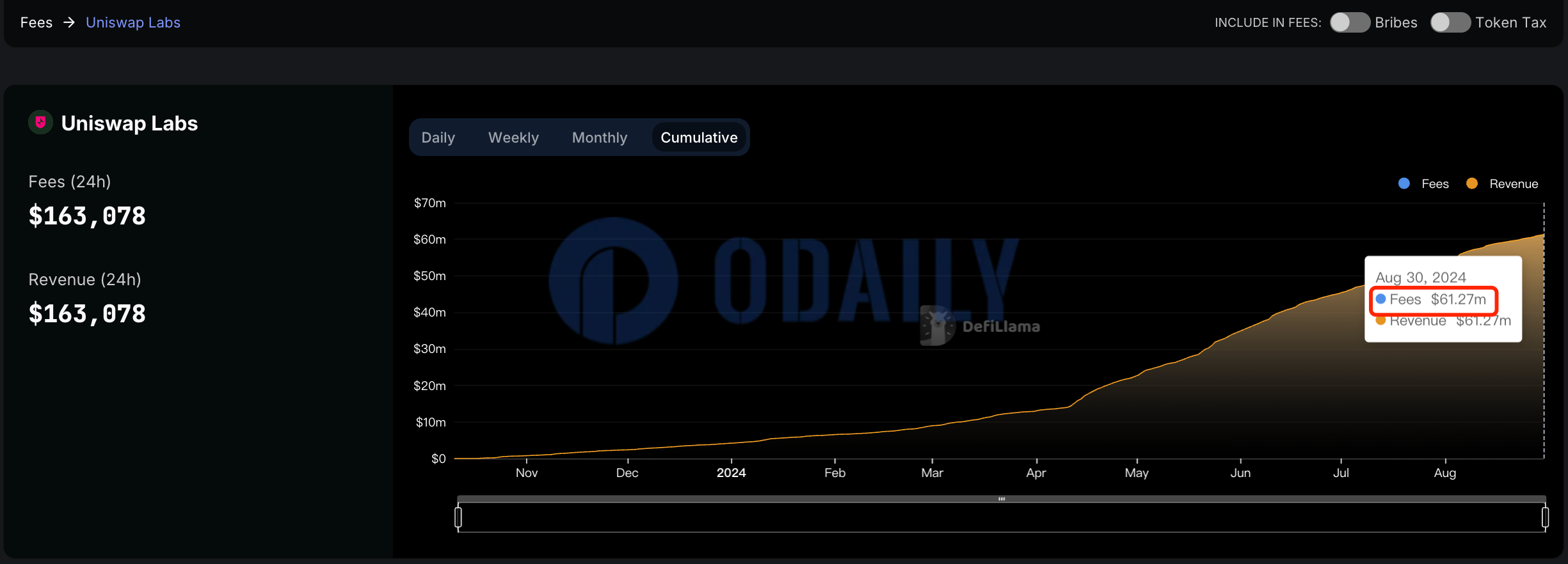Click the Jun x-axis label
Screen dimensions: 1568x564
coord(1240,473)
